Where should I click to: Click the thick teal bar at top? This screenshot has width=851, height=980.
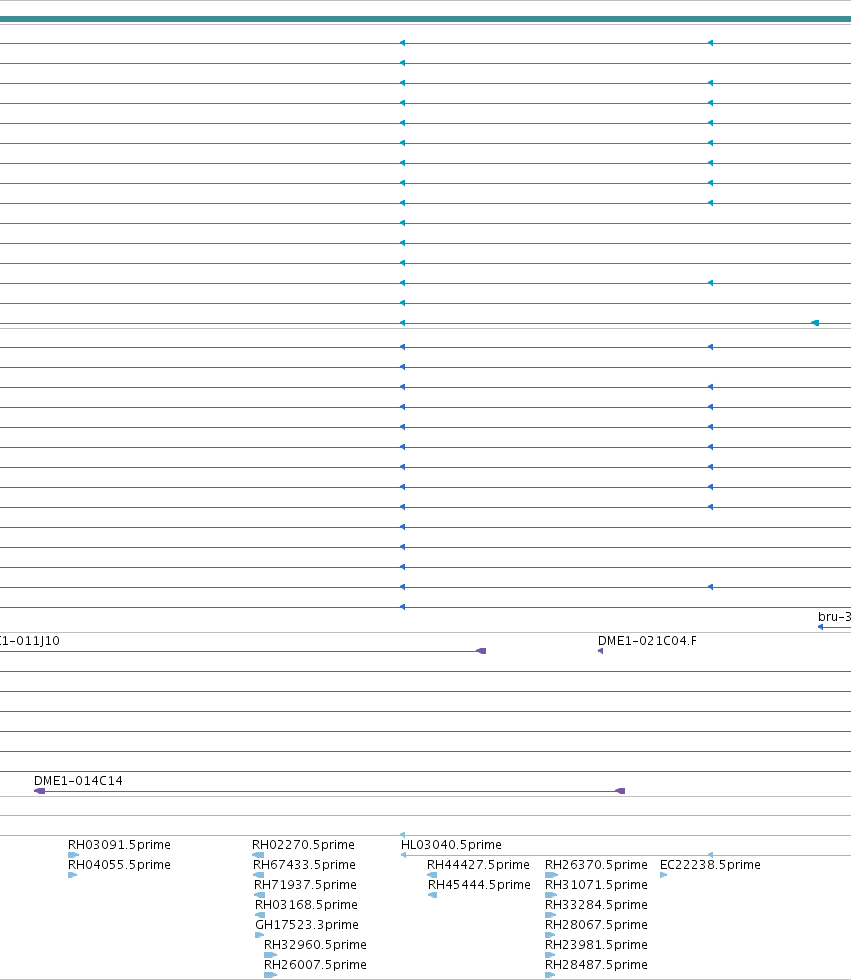(x=426, y=19)
